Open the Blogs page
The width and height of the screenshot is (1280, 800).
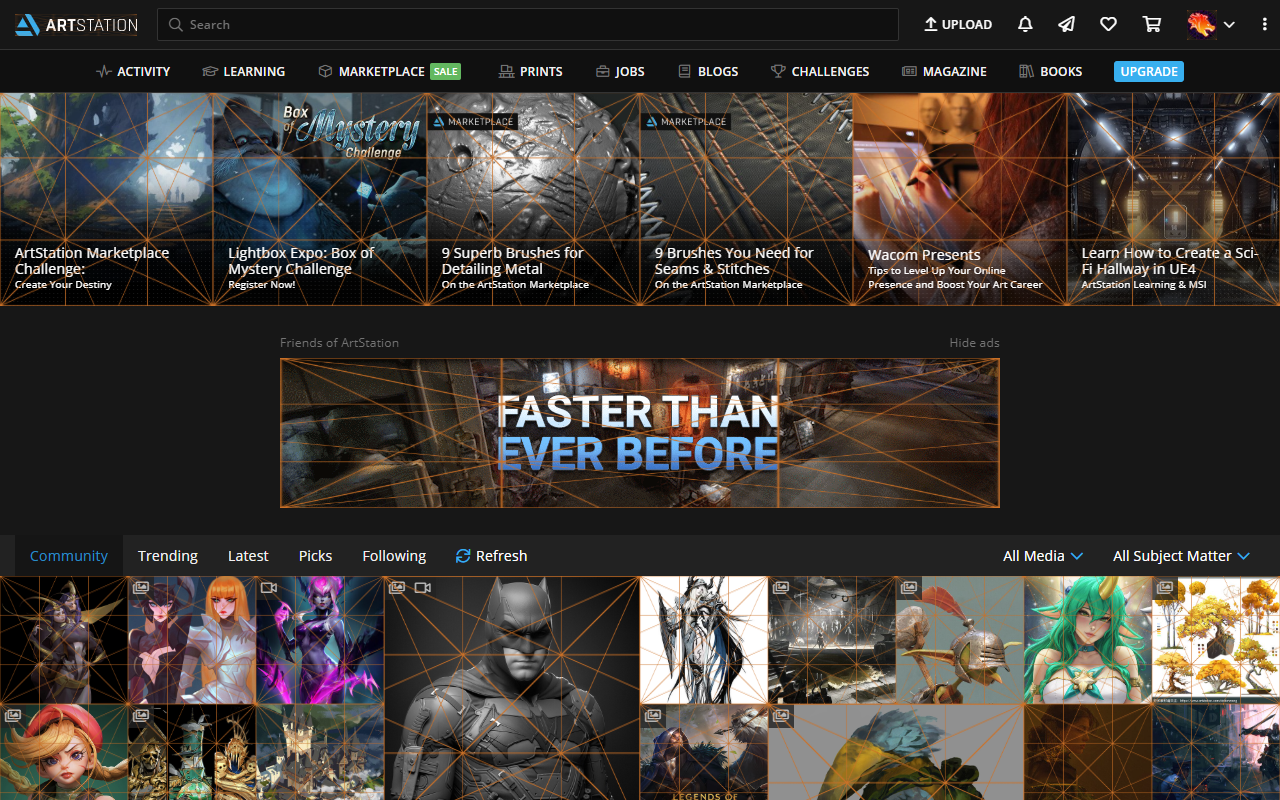coord(708,71)
